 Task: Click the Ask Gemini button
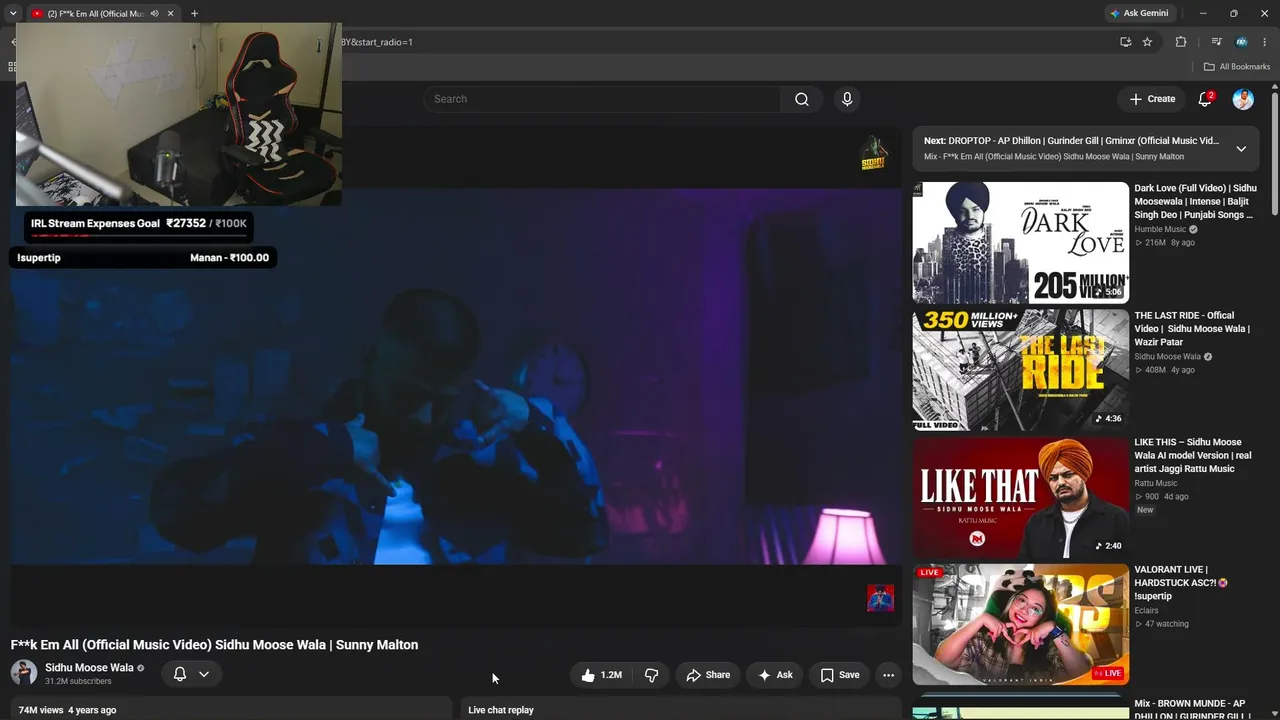point(1139,14)
